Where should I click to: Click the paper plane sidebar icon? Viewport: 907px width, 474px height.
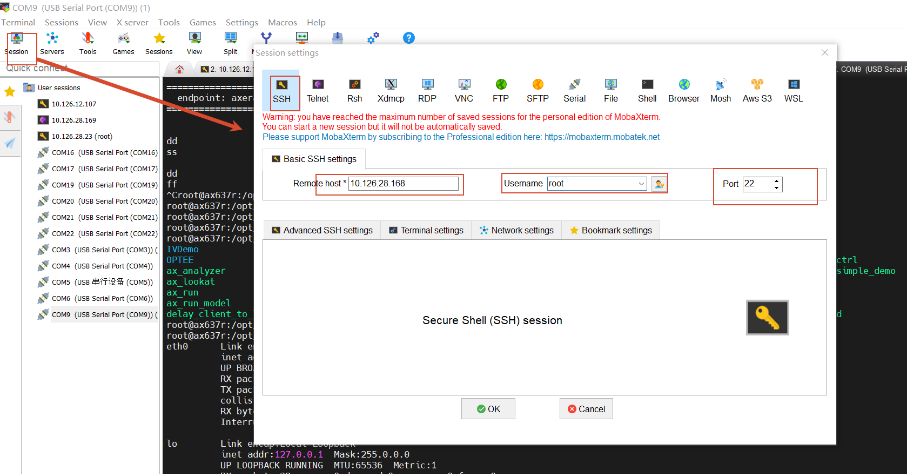pos(10,143)
